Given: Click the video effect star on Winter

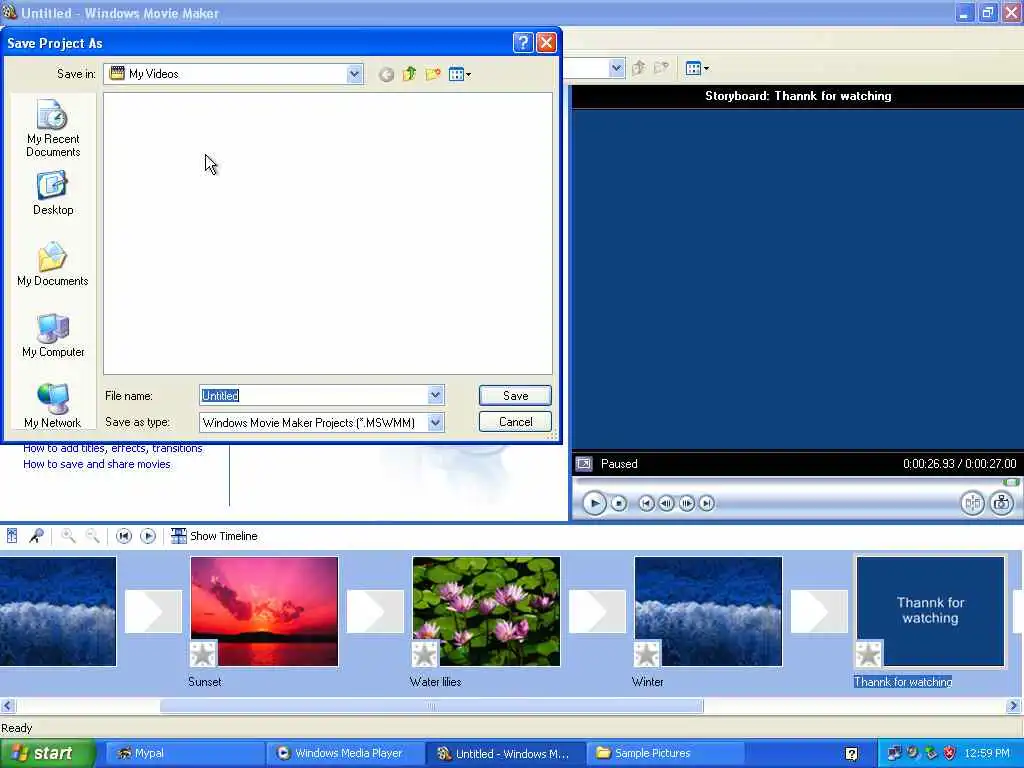Looking at the screenshot, I should [647, 654].
